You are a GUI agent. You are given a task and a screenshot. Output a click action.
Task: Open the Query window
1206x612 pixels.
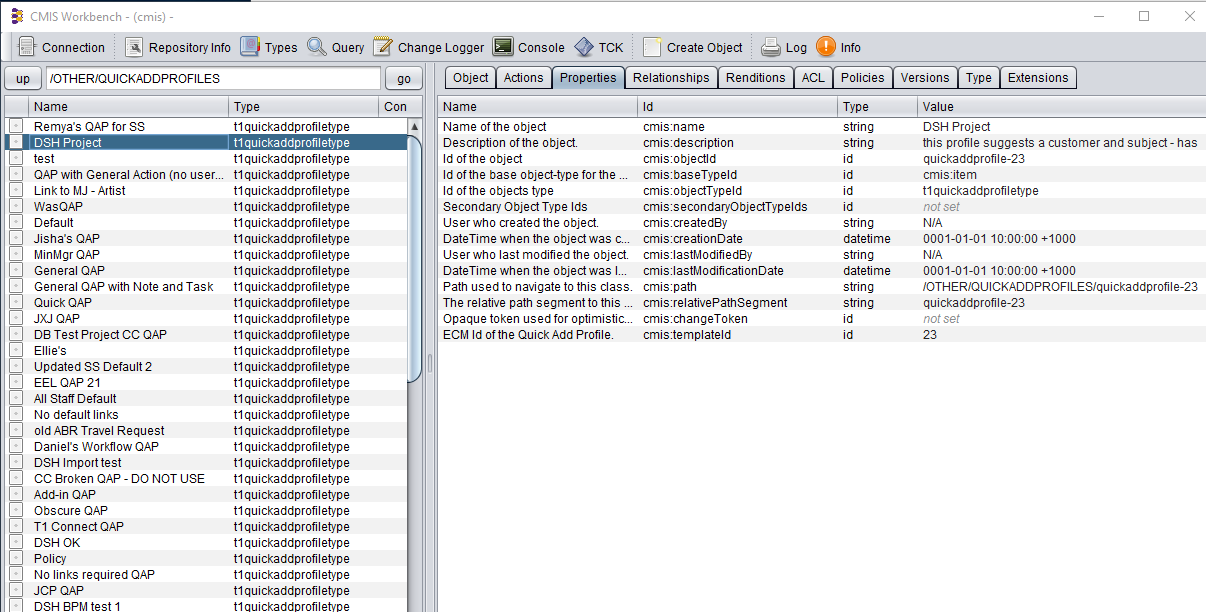336,47
